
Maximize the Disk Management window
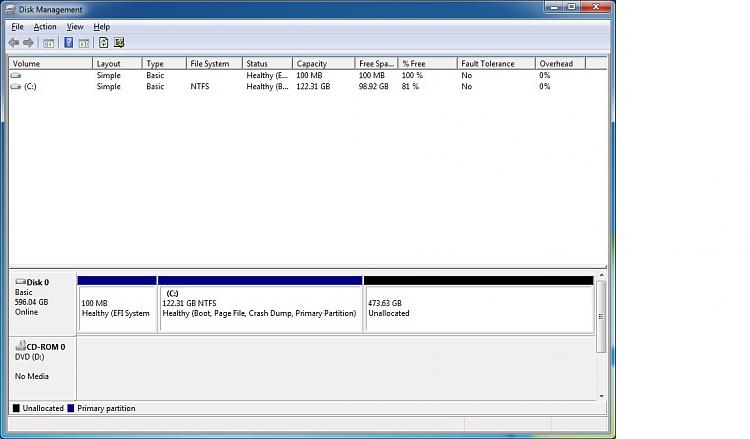click(572, 7)
